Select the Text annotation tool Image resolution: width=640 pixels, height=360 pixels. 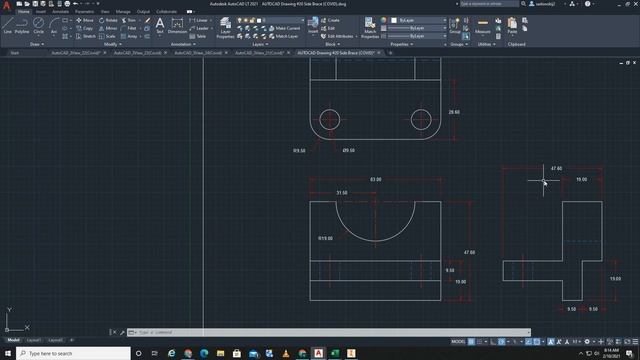[160, 26]
